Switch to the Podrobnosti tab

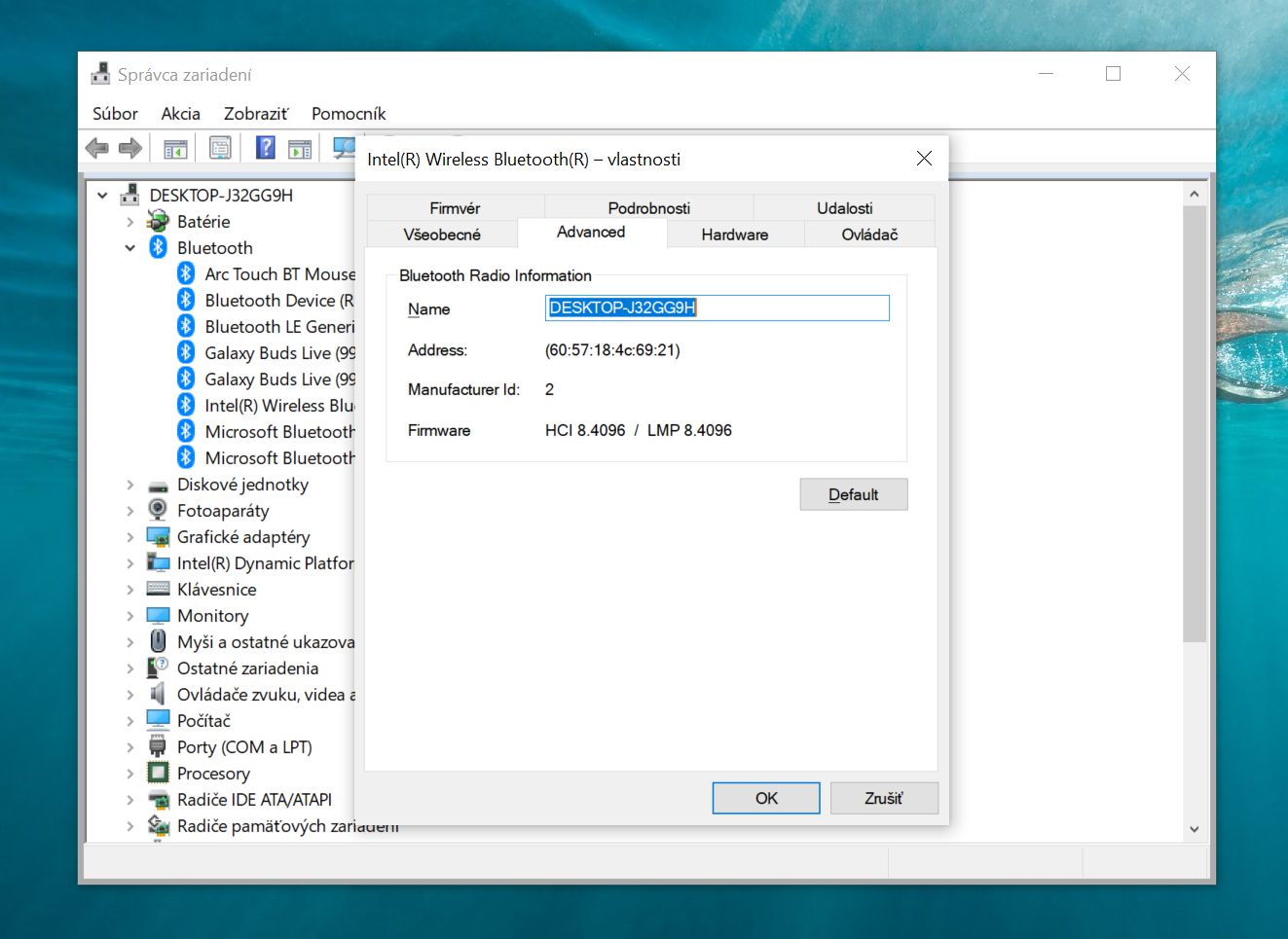pyautogui.click(x=648, y=208)
